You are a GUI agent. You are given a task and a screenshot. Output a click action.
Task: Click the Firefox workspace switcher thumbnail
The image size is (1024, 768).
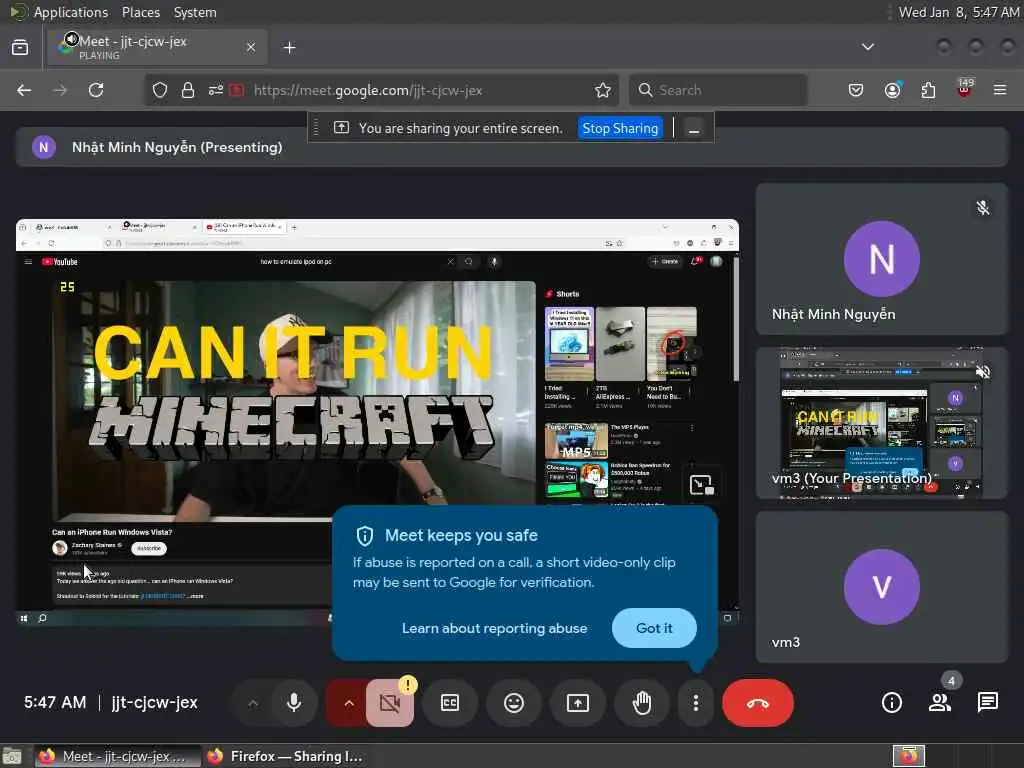(909, 756)
